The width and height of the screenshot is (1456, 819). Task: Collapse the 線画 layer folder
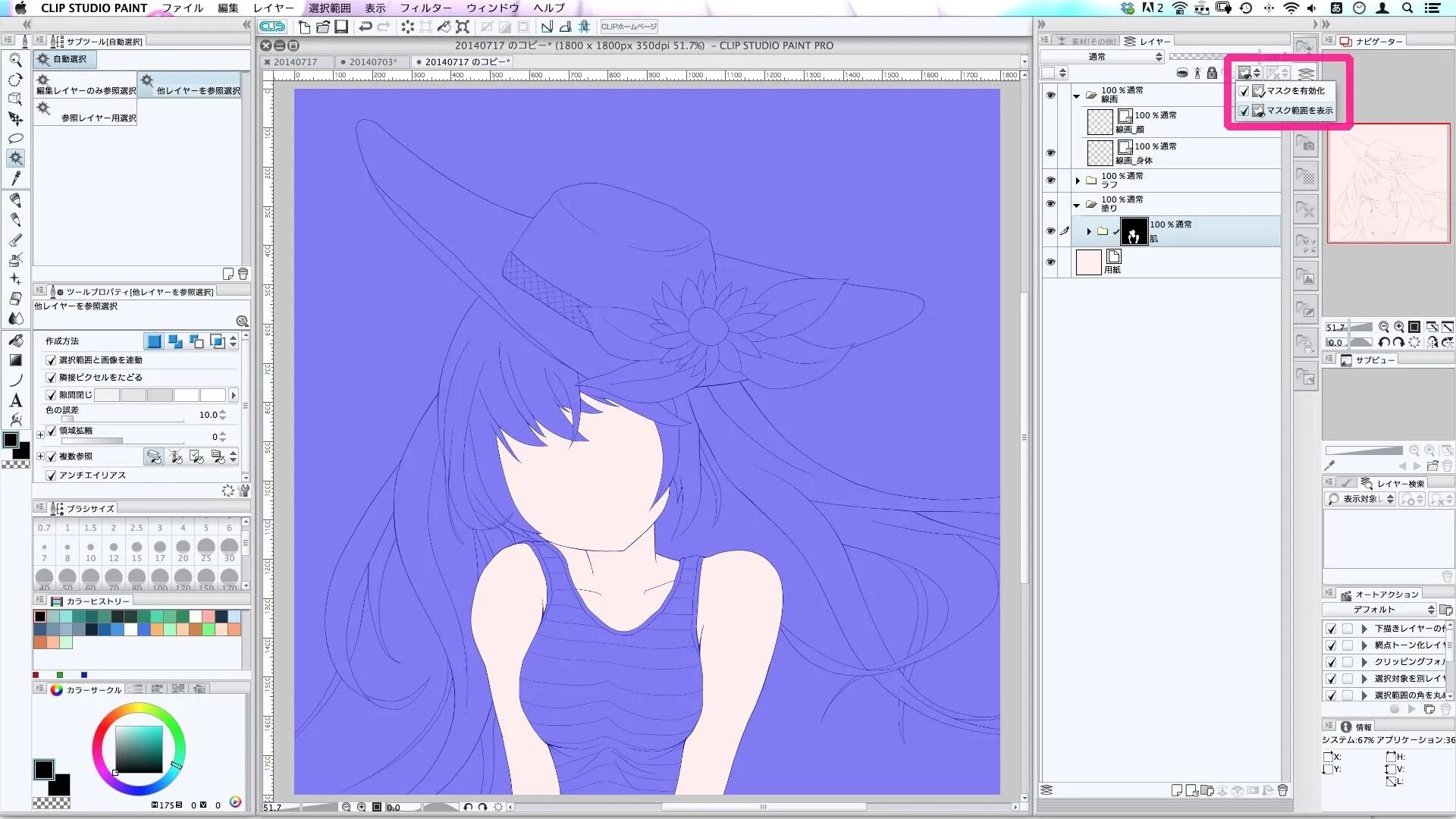(1076, 96)
